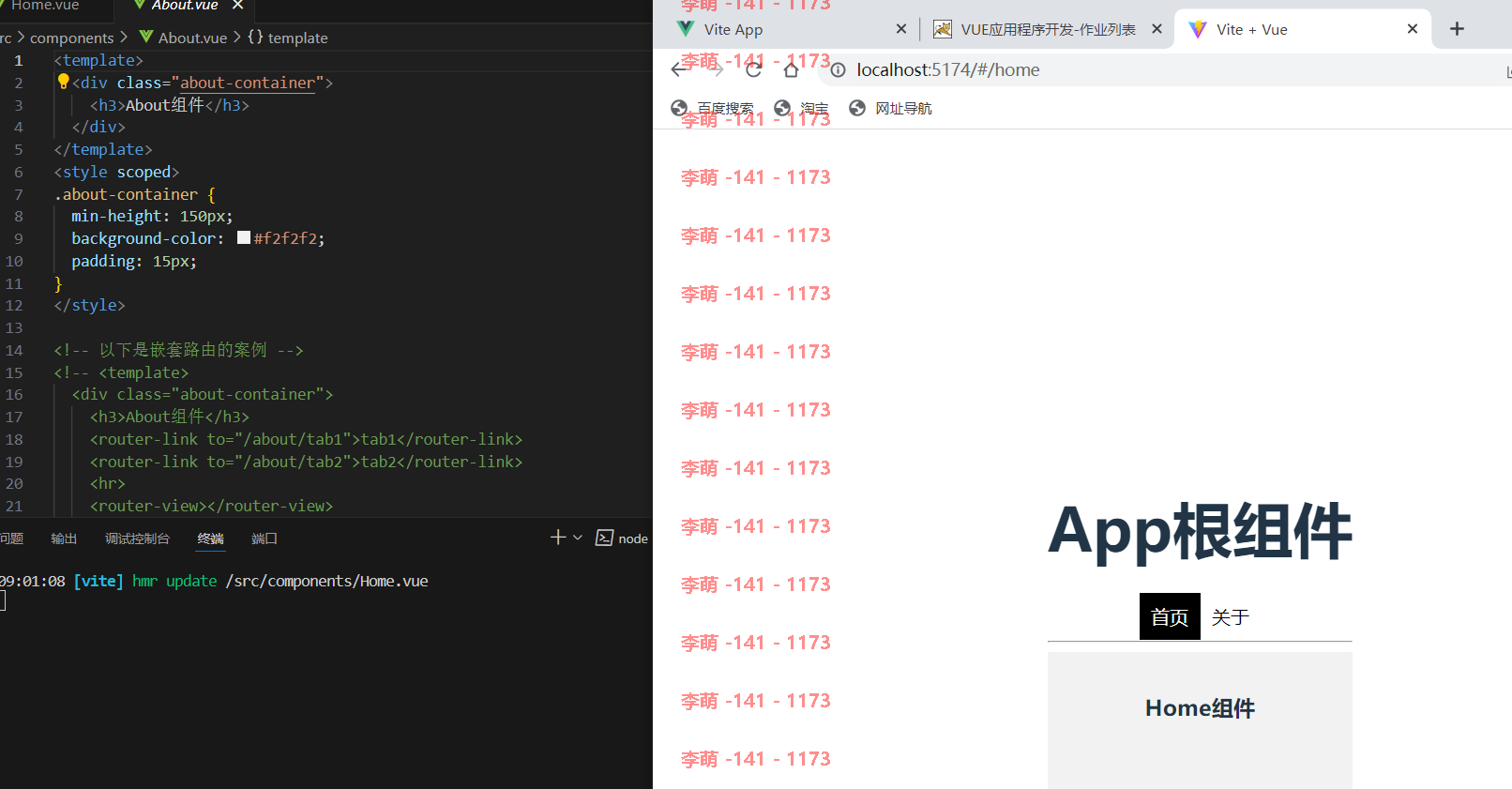
Task: Open the 淘宝 bookmark
Action: click(801, 108)
